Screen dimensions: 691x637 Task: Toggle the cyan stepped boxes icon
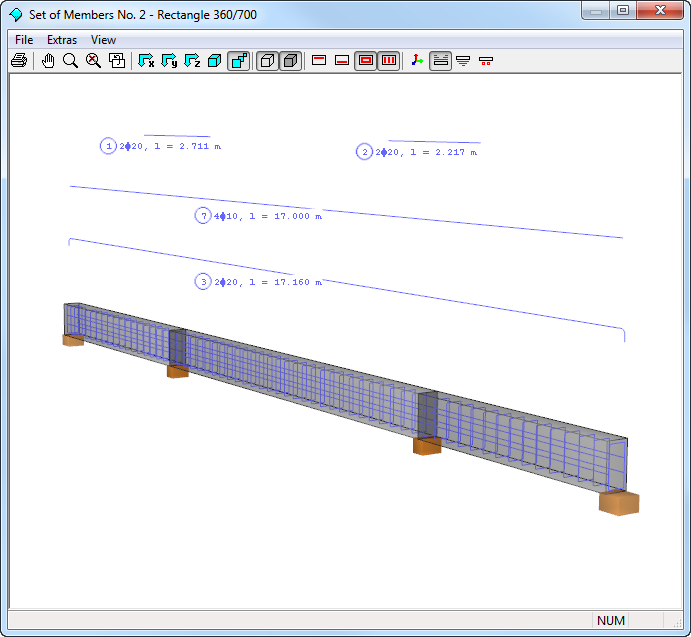point(238,60)
